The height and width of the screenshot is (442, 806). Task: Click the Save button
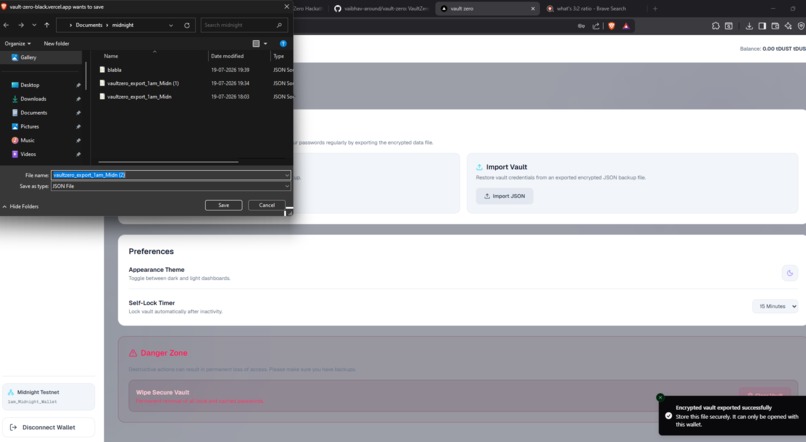(x=224, y=205)
